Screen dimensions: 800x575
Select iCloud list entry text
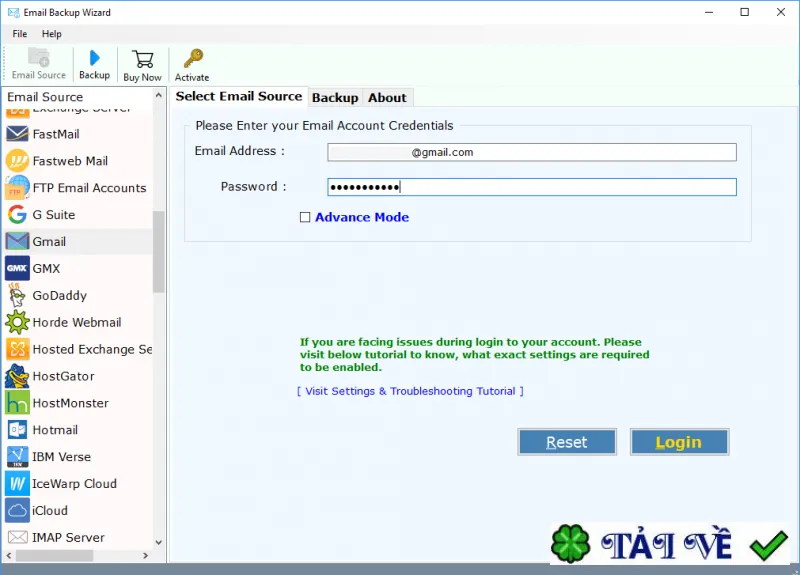(x=50, y=511)
